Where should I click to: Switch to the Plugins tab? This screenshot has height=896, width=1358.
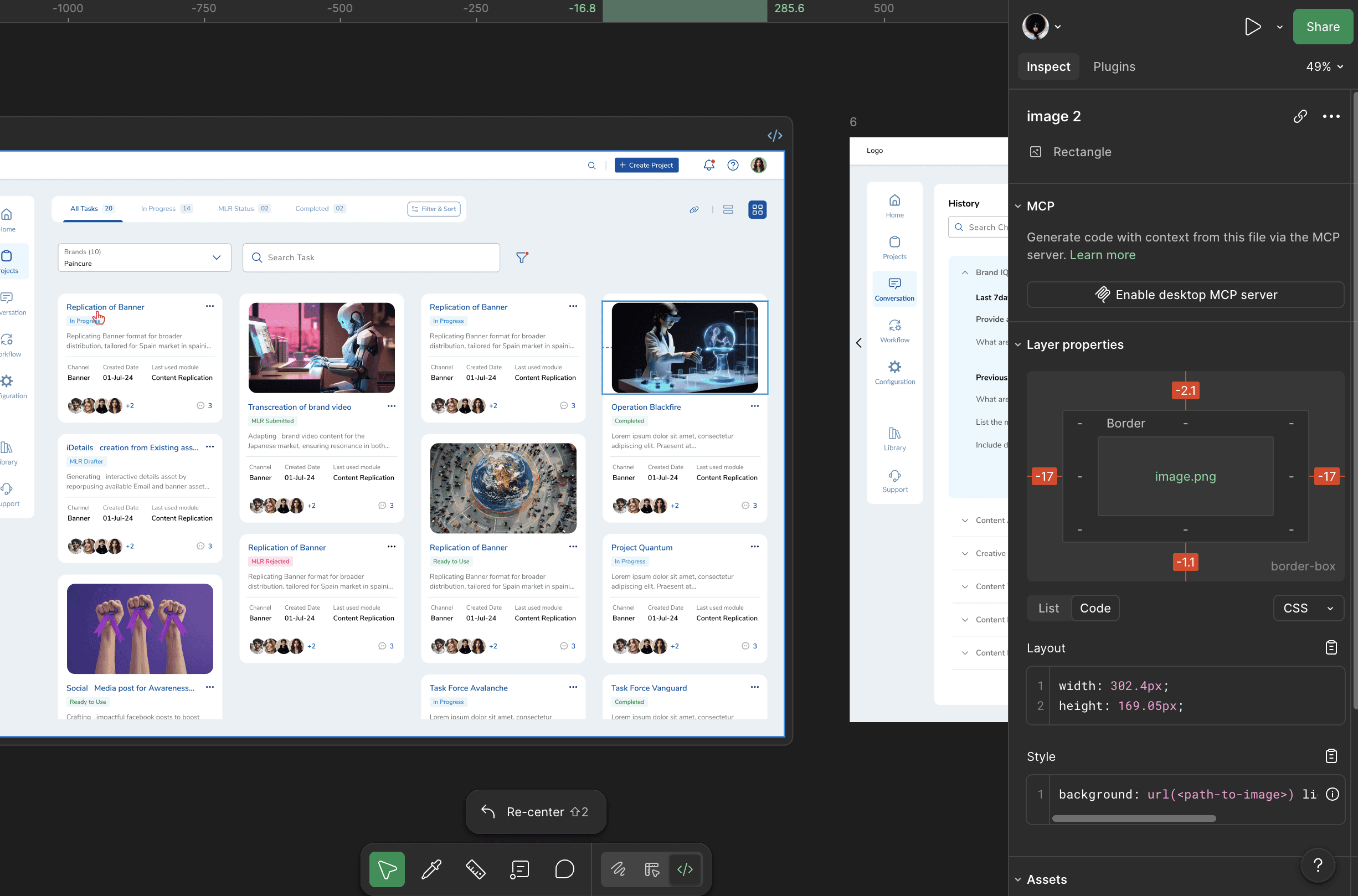tap(1114, 66)
